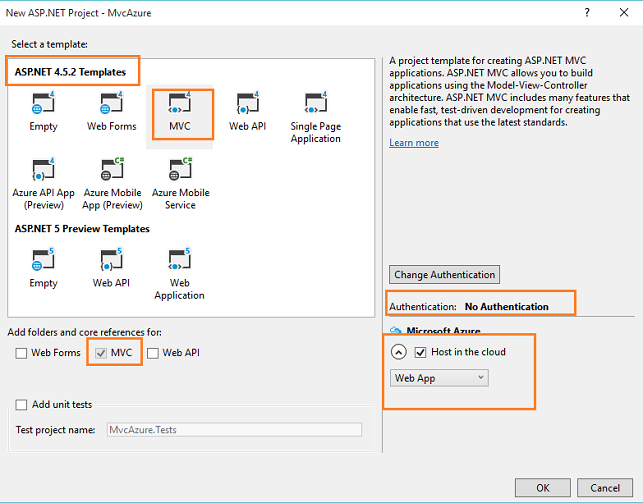Screen dimensions: 643x503
Task: Select the ASP.NET 4.5.2 Empty template icon
Action: point(43,102)
